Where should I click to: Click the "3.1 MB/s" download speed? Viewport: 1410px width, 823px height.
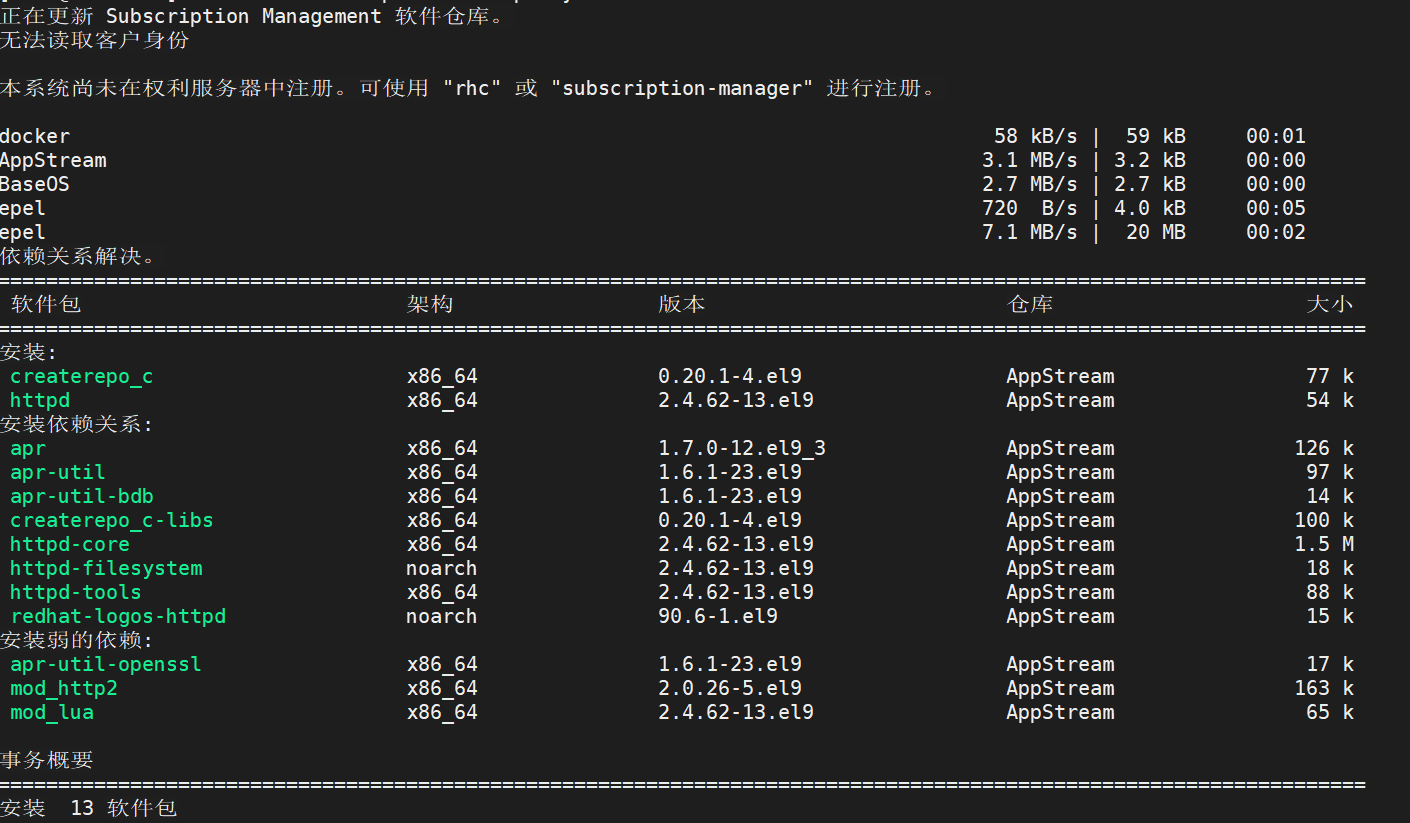coord(1030,161)
